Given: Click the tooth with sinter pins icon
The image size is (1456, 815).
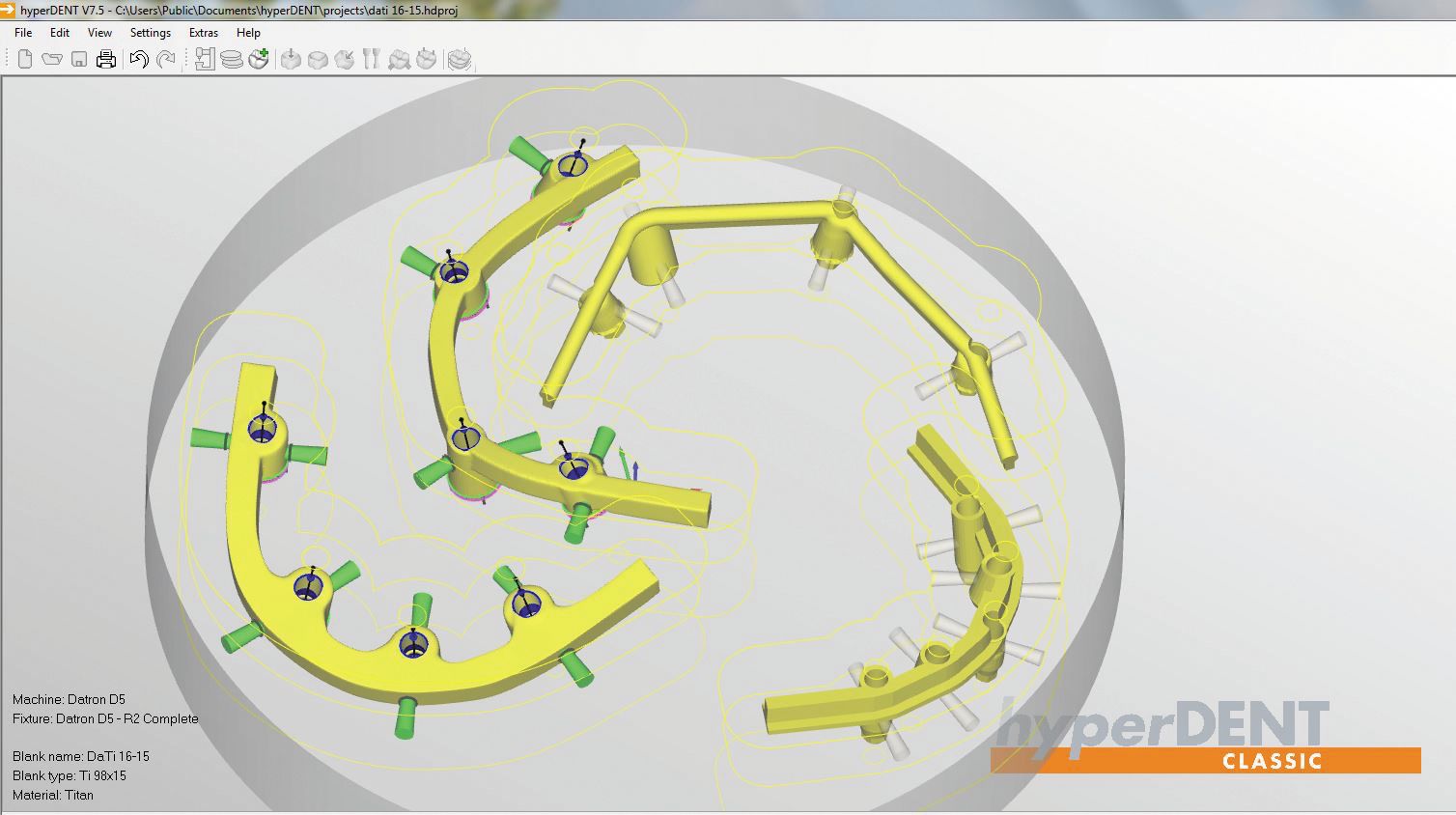Looking at the screenshot, I should tap(426, 59).
